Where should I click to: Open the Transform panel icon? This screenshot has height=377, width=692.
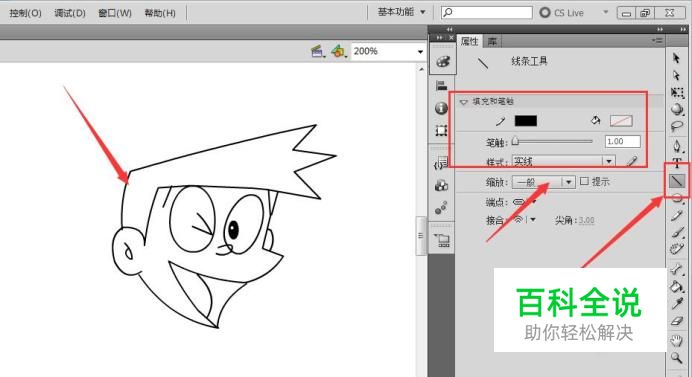(441, 130)
